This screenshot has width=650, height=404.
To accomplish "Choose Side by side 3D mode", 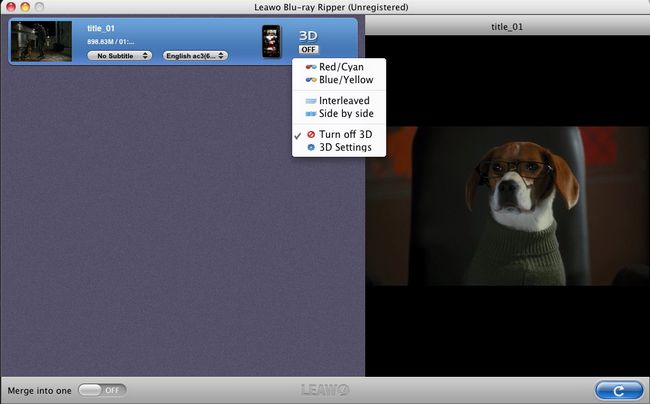I will (339, 114).
